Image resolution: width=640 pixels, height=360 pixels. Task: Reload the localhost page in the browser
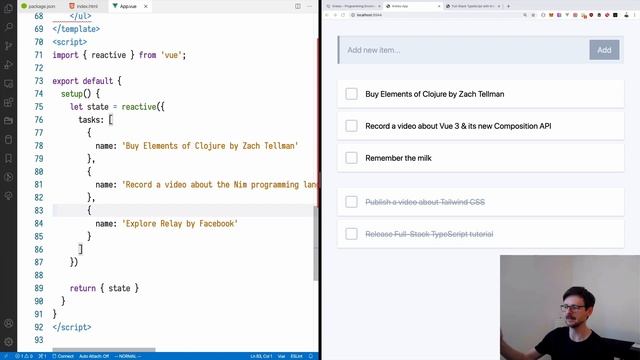pyautogui.click(x=343, y=15)
